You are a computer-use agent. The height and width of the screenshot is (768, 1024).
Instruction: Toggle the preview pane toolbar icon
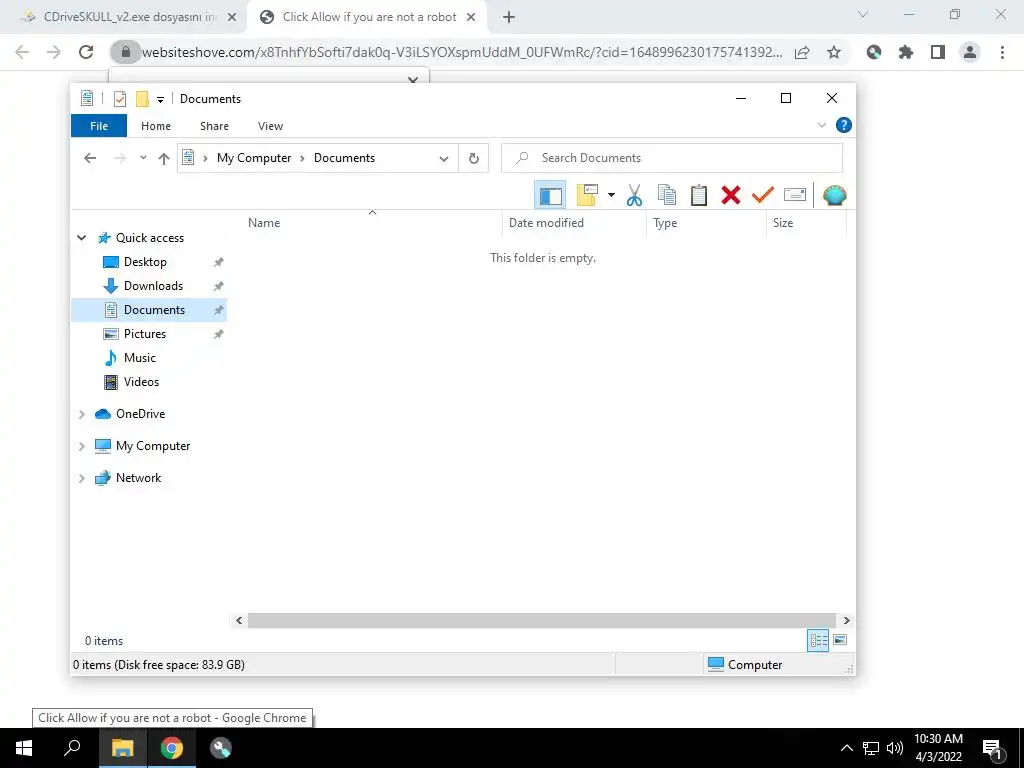[550, 195]
